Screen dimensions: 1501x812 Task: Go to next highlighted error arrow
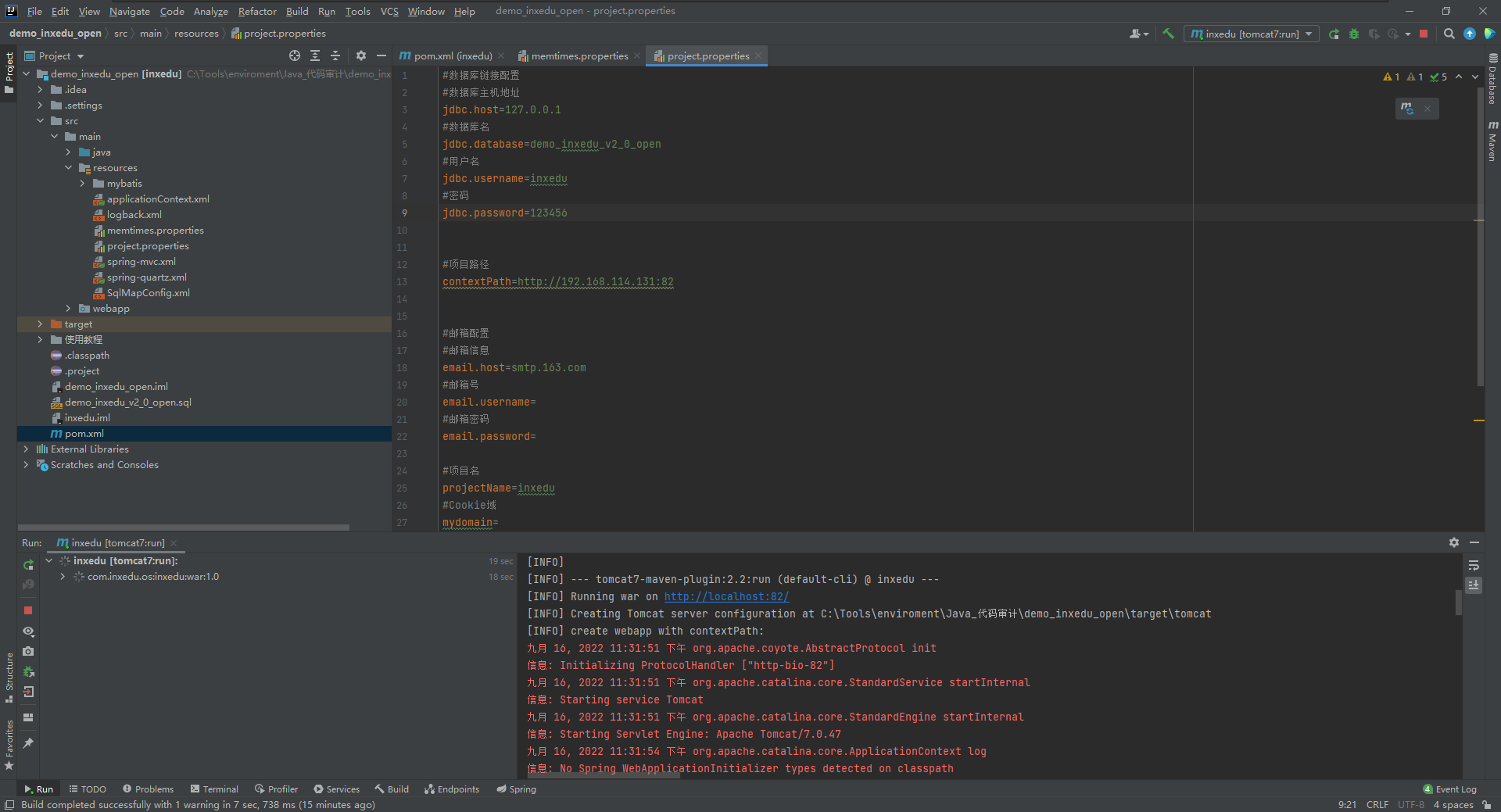point(1475,77)
